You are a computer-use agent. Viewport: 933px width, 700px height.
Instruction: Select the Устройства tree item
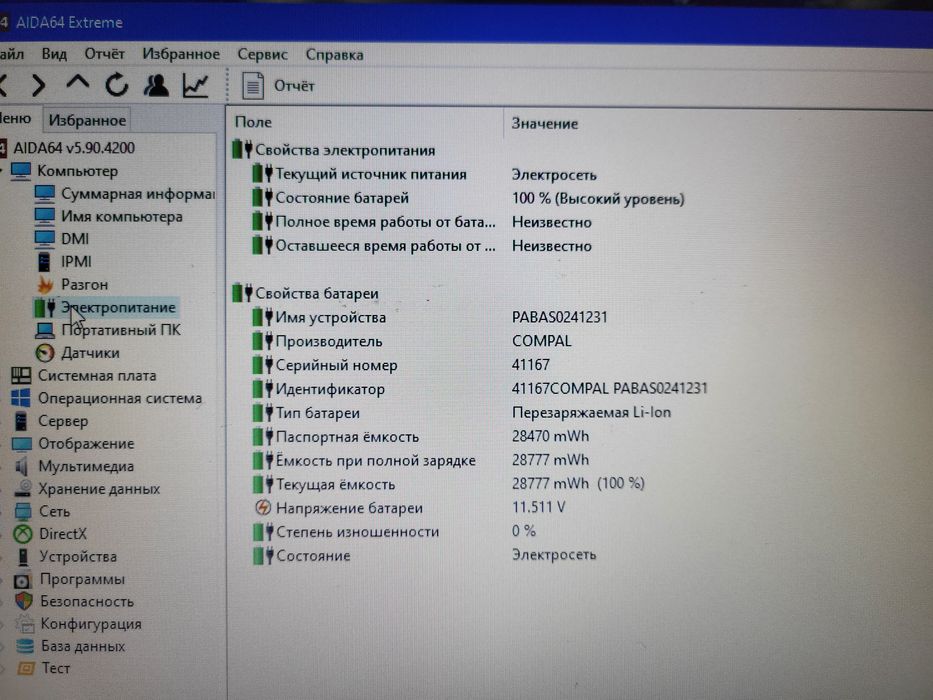tap(78, 557)
